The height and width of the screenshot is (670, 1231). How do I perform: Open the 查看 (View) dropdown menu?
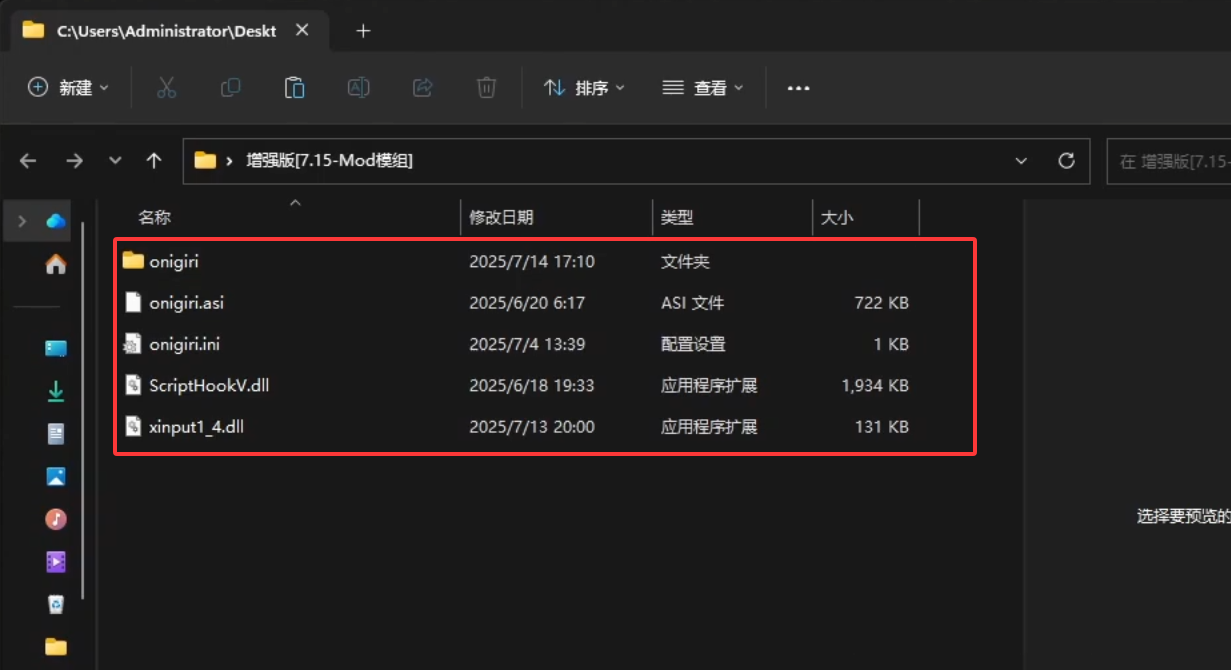coord(703,88)
